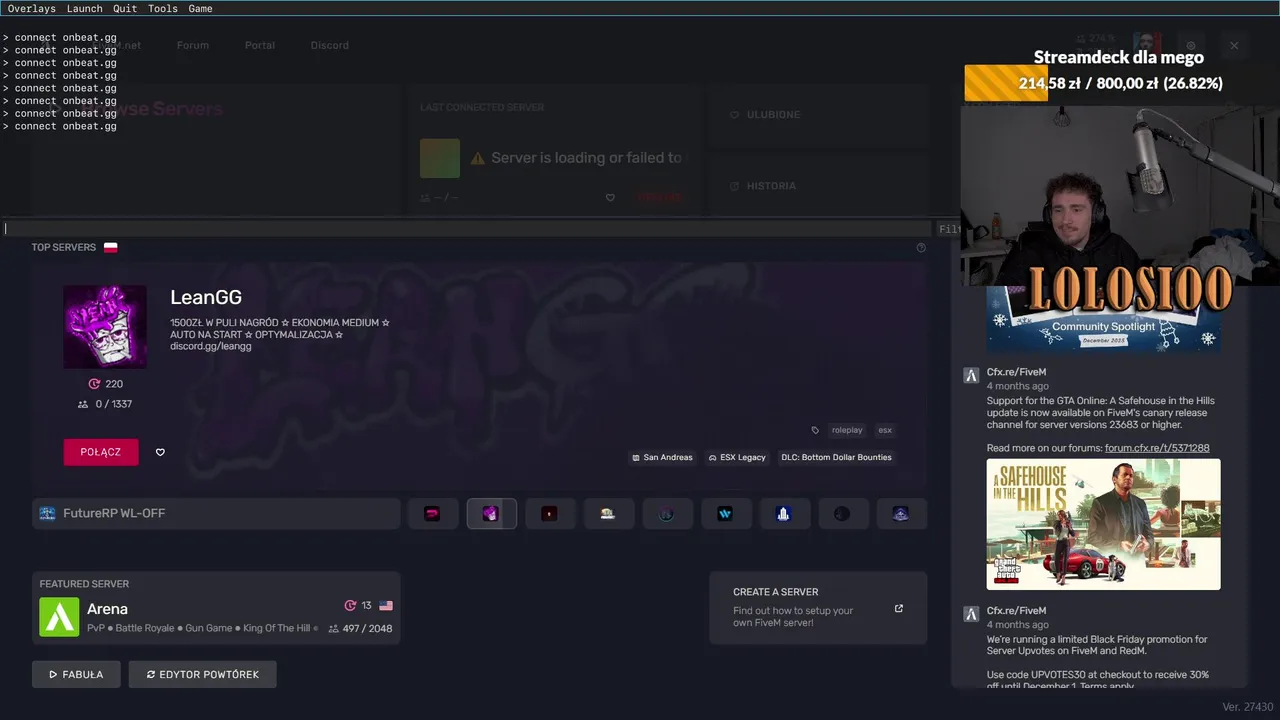Viewport: 1280px width, 720px height.
Task: Open the HISTORIA history list
Action: pyautogui.click(x=818, y=186)
